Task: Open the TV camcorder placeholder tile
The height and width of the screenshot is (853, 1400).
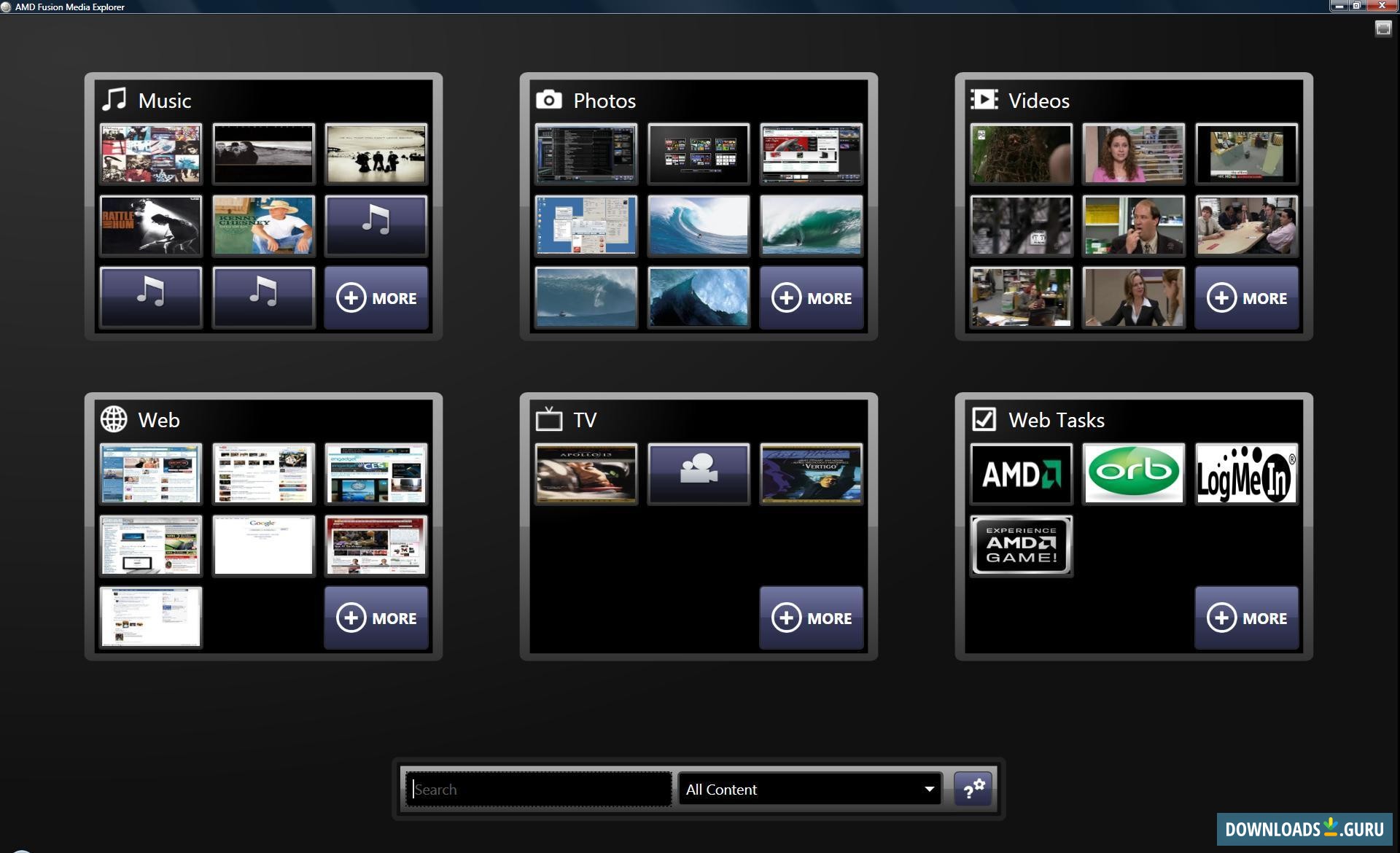Action: (x=698, y=474)
